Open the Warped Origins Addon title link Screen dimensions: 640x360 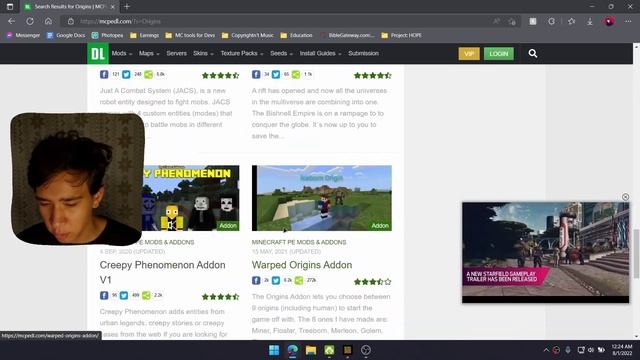click(x=302, y=265)
